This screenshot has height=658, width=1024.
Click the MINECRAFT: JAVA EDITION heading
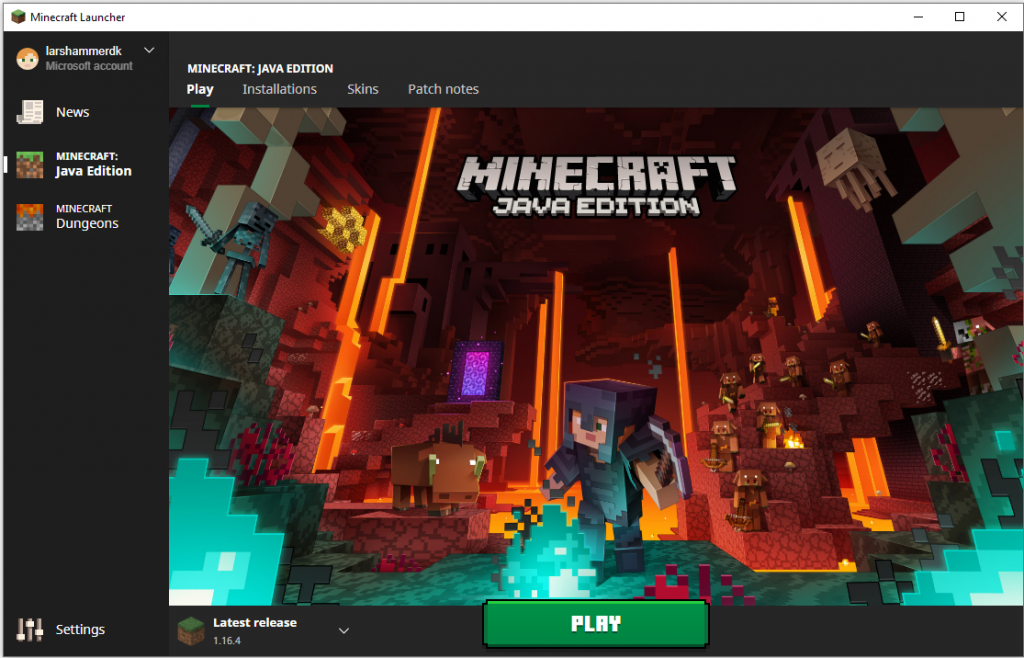click(260, 69)
